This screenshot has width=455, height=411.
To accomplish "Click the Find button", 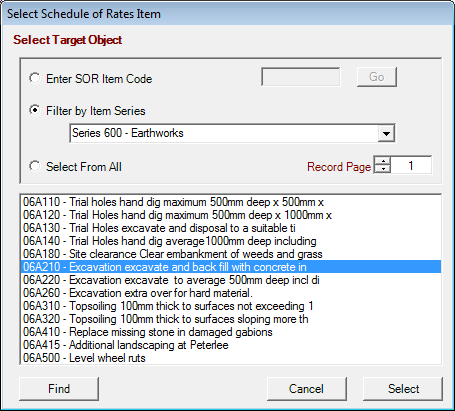I will click(59, 389).
